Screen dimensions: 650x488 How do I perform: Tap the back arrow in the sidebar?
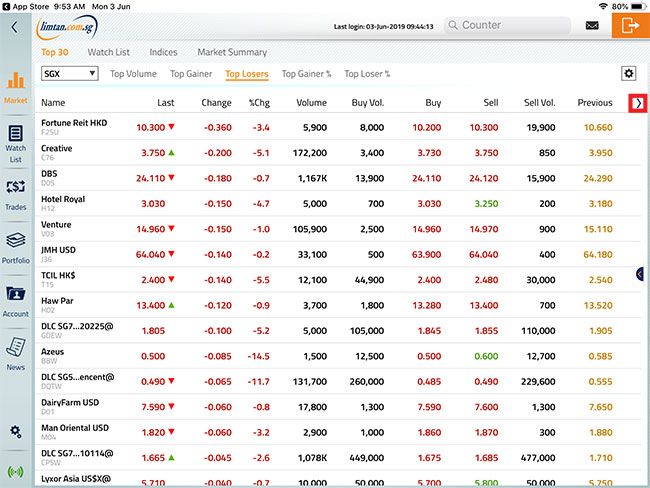click(15, 27)
